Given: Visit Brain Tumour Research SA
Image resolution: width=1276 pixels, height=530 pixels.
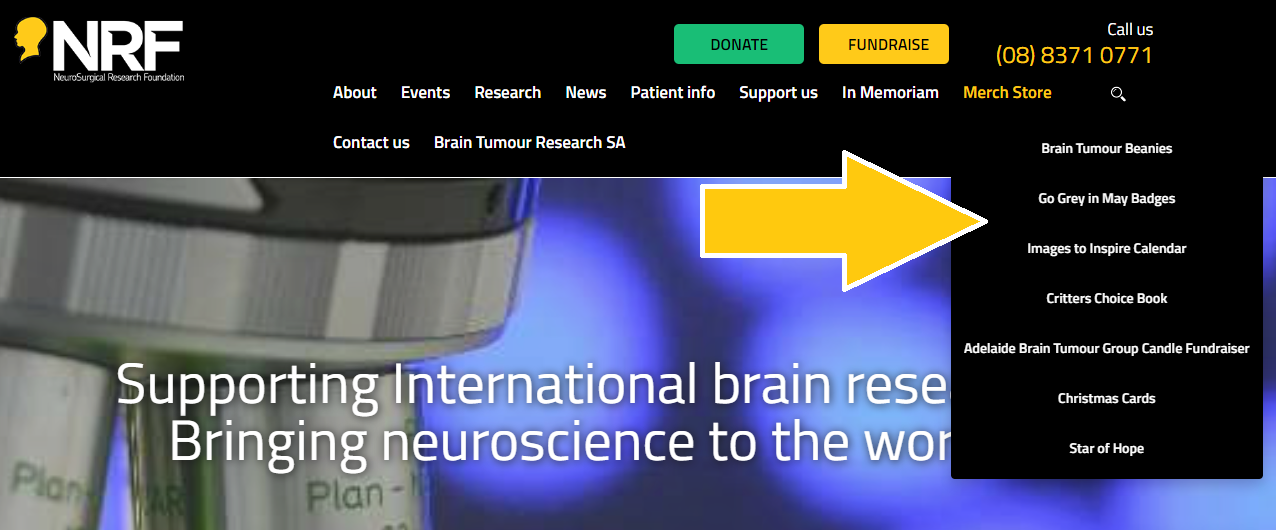Looking at the screenshot, I should click(x=529, y=142).
